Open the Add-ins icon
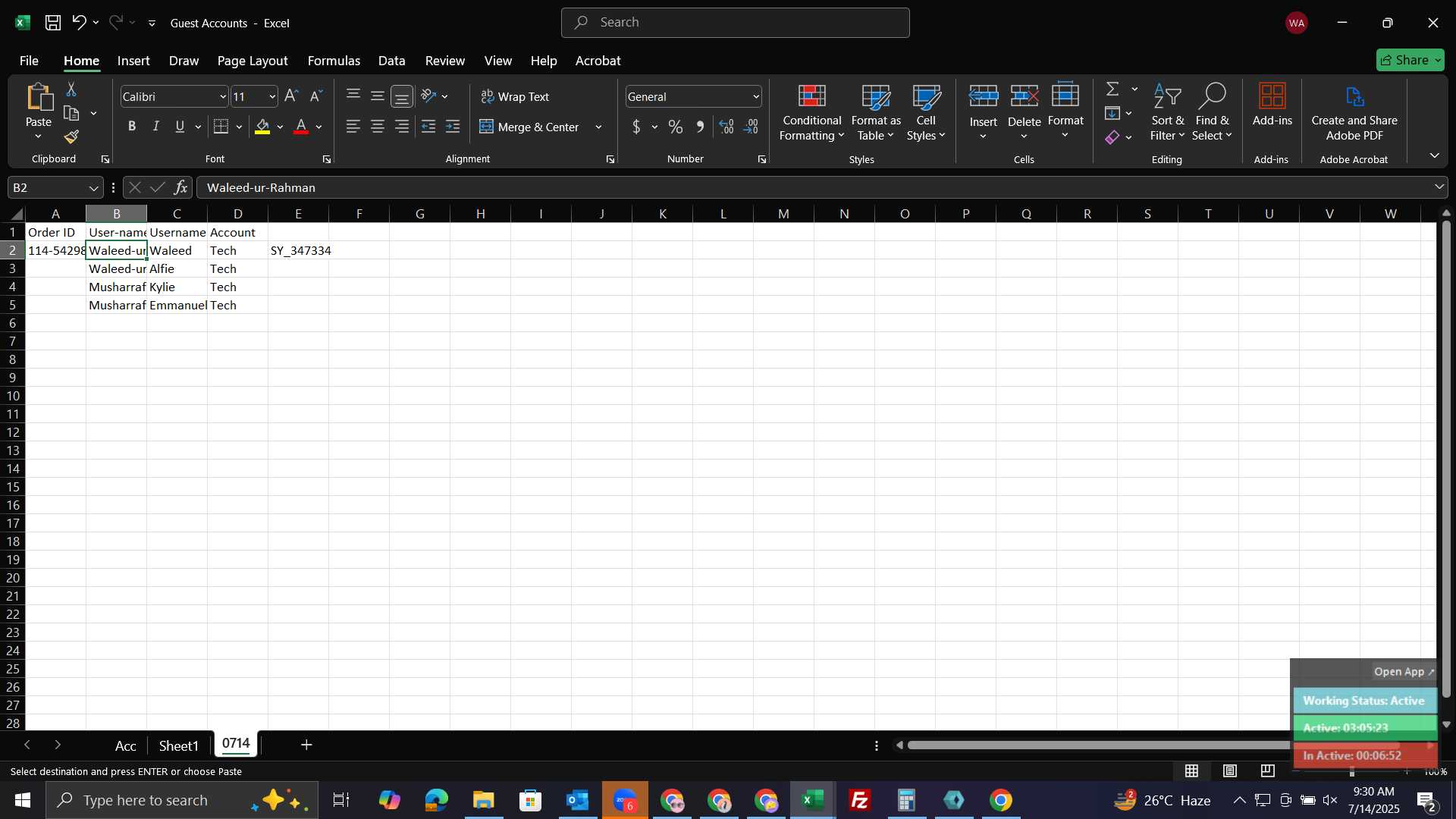The height and width of the screenshot is (819, 1456). [x=1272, y=105]
